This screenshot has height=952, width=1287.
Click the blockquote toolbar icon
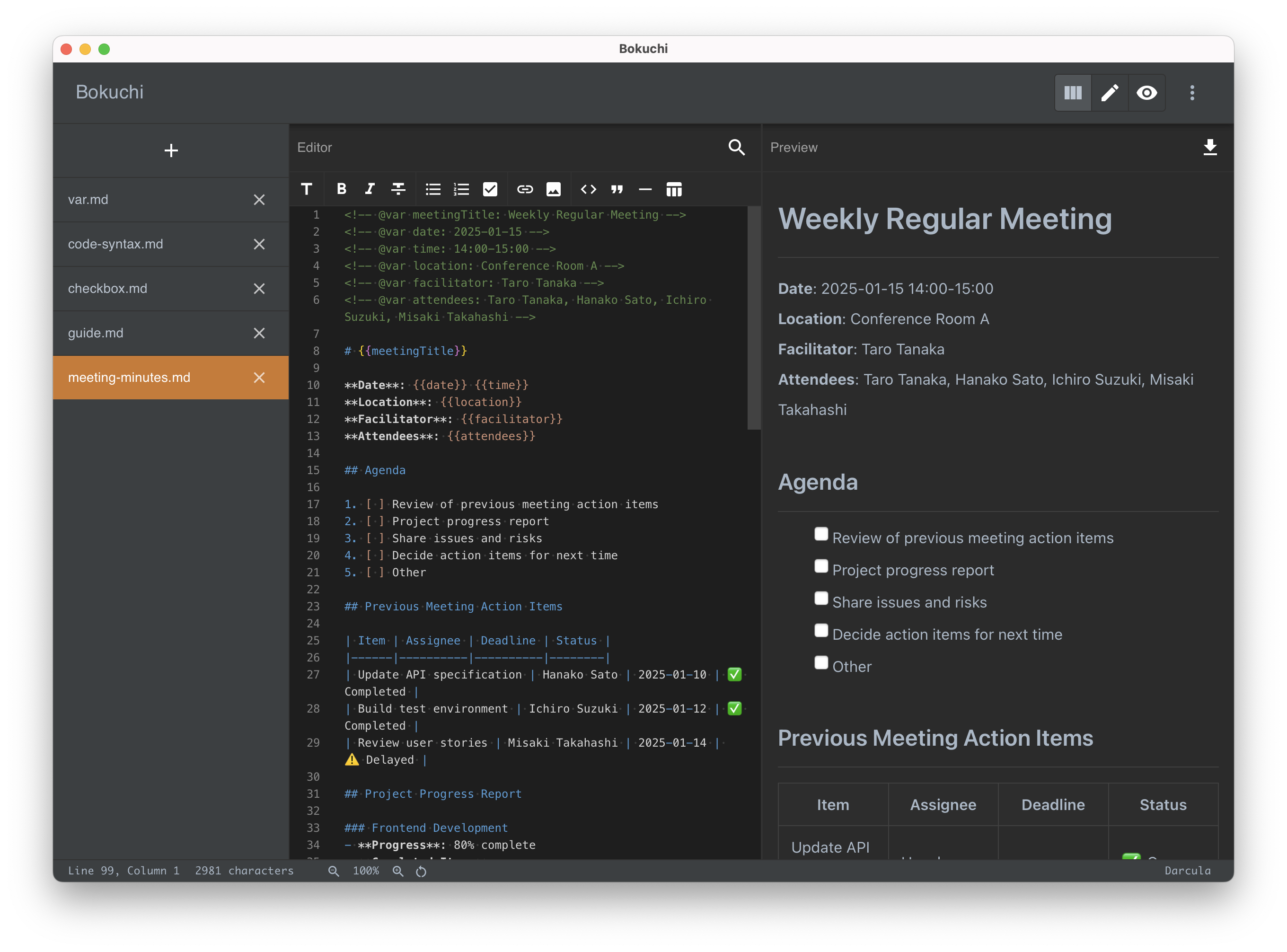[x=617, y=189]
